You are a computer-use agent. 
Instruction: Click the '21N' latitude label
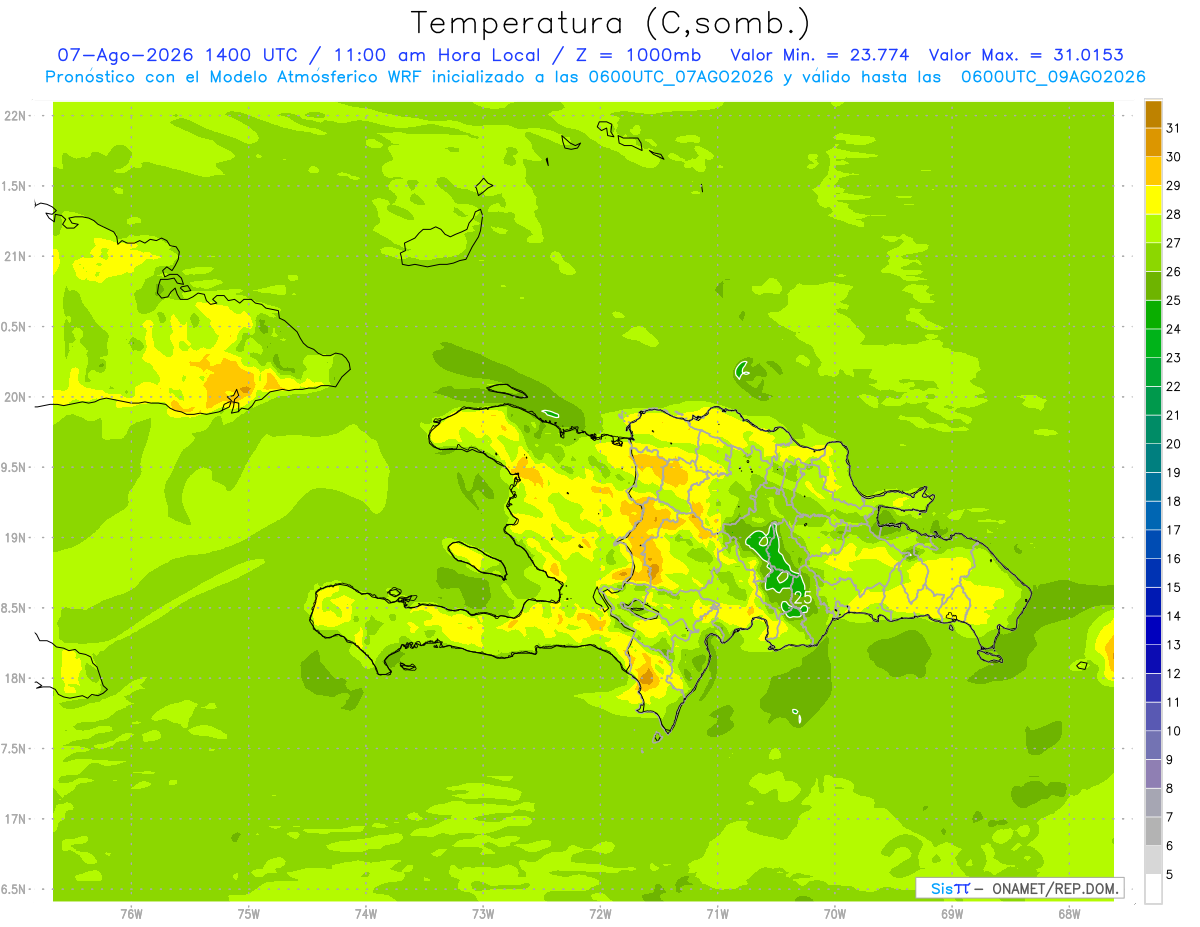15,256
